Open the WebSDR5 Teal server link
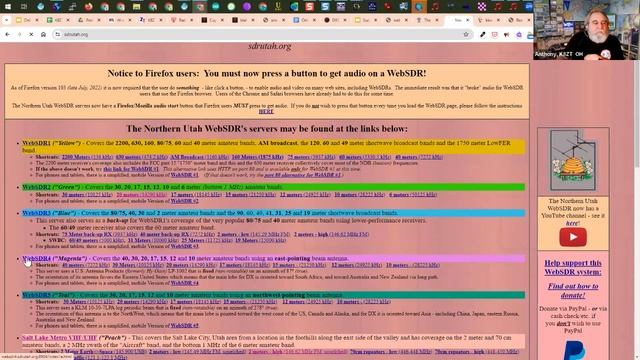The width and height of the screenshot is (640, 360). pos(36,295)
